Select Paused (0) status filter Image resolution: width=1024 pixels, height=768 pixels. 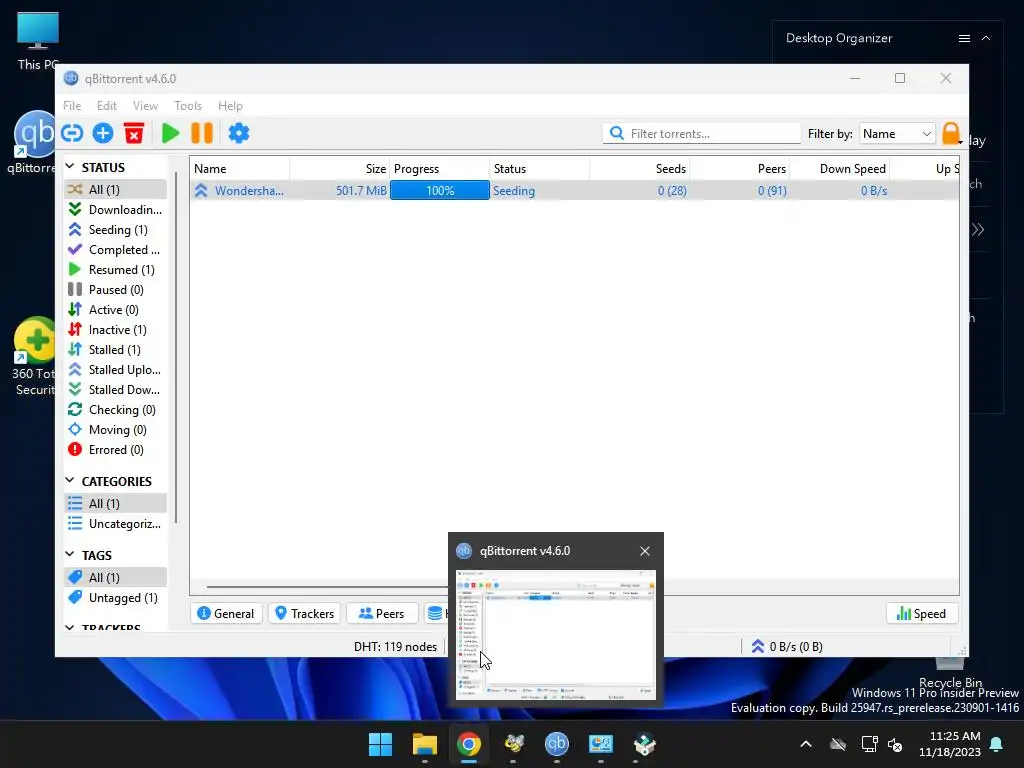tap(116, 289)
